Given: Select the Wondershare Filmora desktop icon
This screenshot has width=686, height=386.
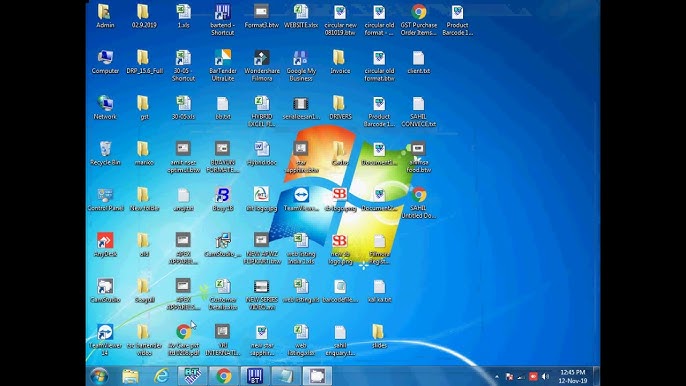Looking at the screenshot, I should (x=262, y=65).
